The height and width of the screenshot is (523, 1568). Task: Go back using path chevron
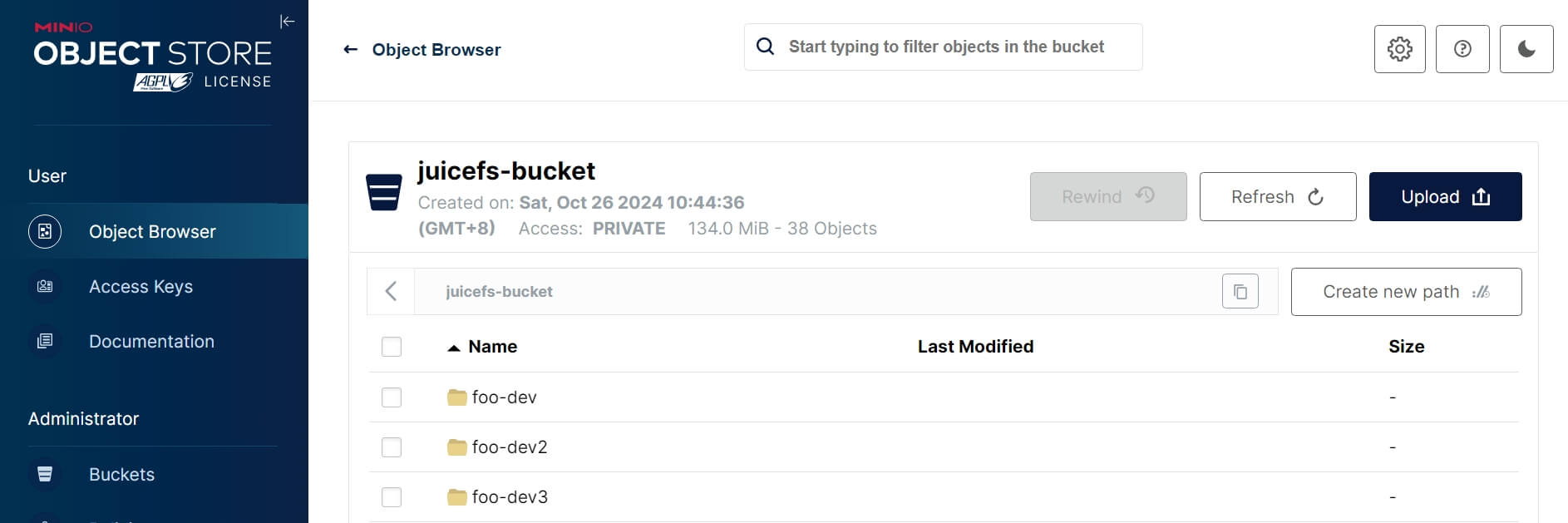(x=391, y=292)
